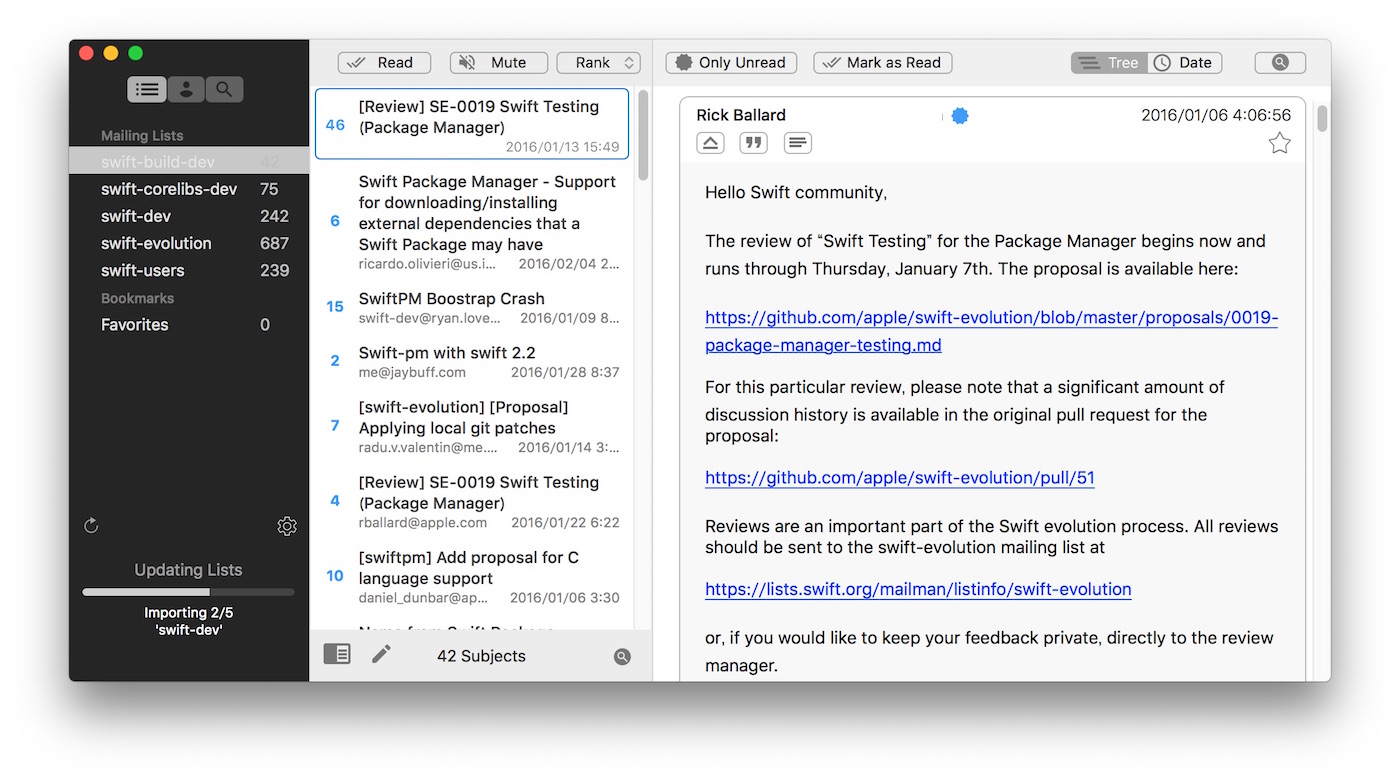Open lists.swift.org mailman listinfo link
Viewport: 1400px width, 780px height.
tap(918, 589)
